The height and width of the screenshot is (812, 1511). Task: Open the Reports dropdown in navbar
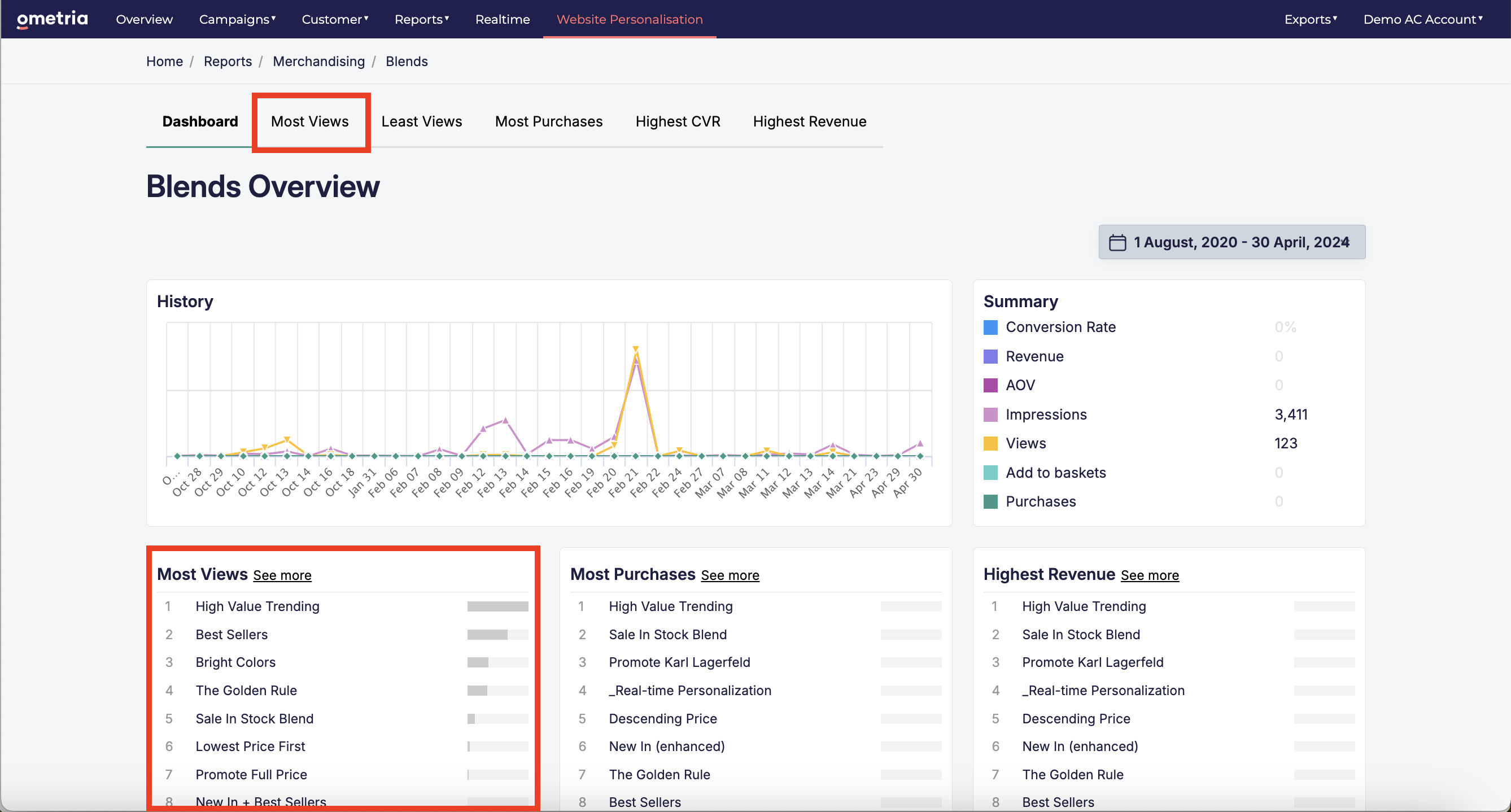coord(422,19)
